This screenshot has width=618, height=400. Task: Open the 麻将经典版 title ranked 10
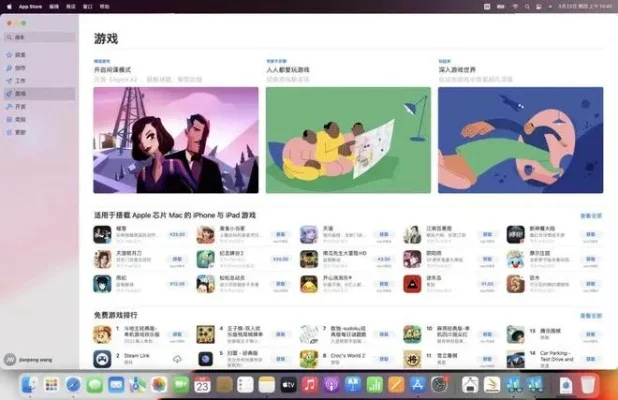click(453, 331)
